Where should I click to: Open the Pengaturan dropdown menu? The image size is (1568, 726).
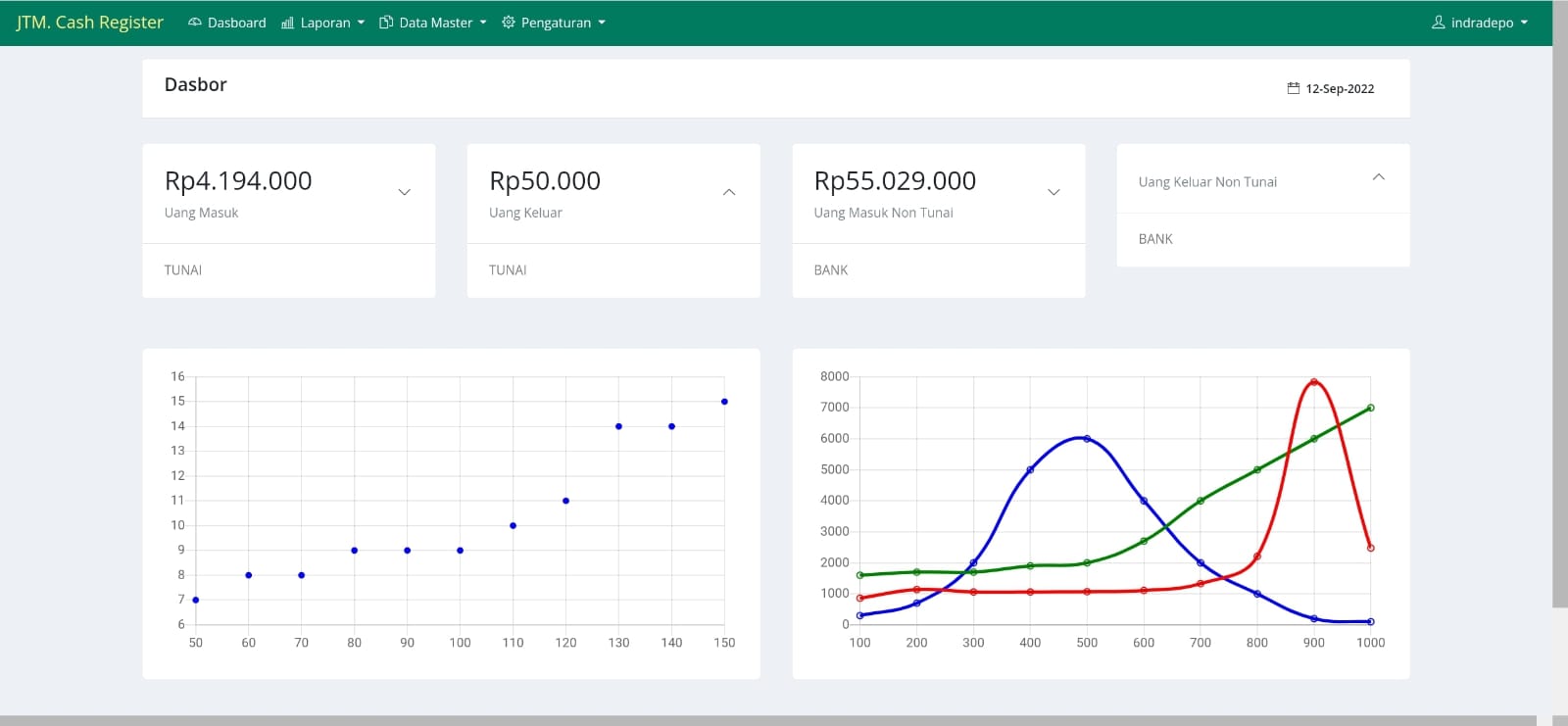point(554,23)
